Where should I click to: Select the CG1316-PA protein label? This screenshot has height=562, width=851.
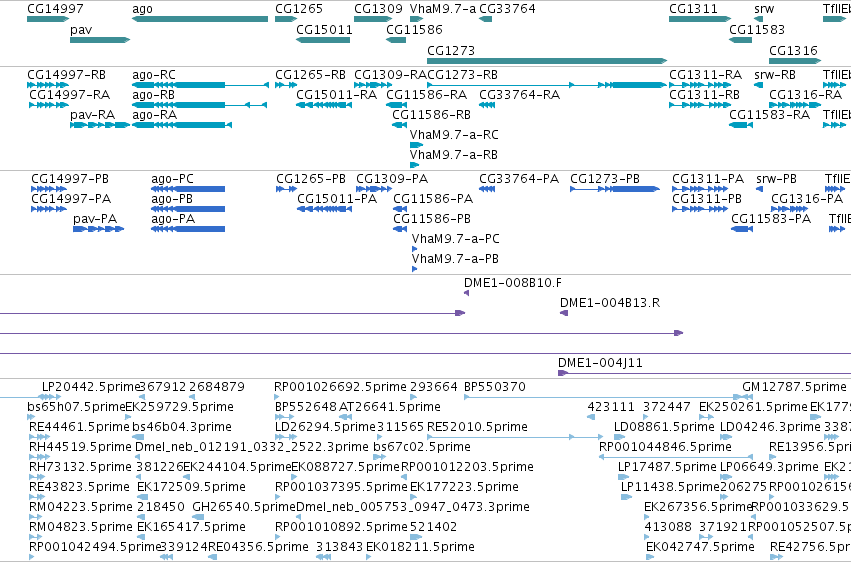pos(807,199)
